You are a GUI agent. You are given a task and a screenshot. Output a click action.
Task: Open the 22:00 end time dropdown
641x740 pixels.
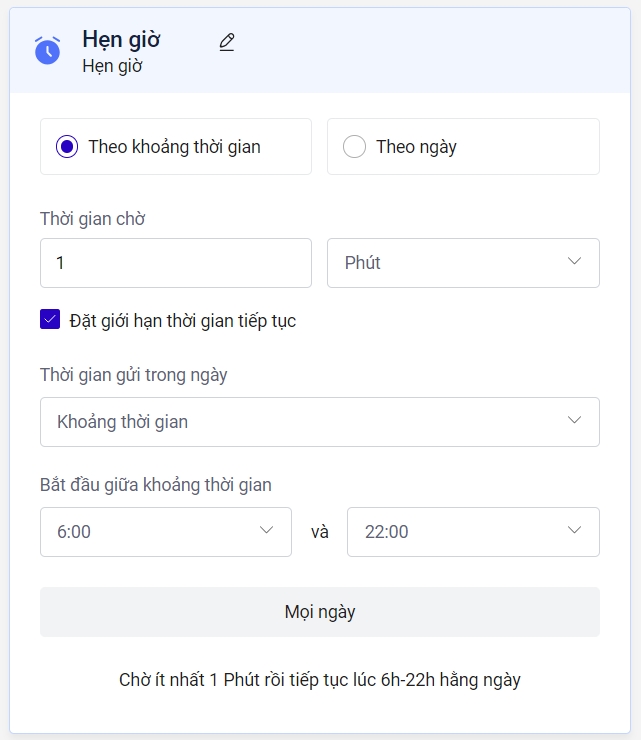pos(473,531)
